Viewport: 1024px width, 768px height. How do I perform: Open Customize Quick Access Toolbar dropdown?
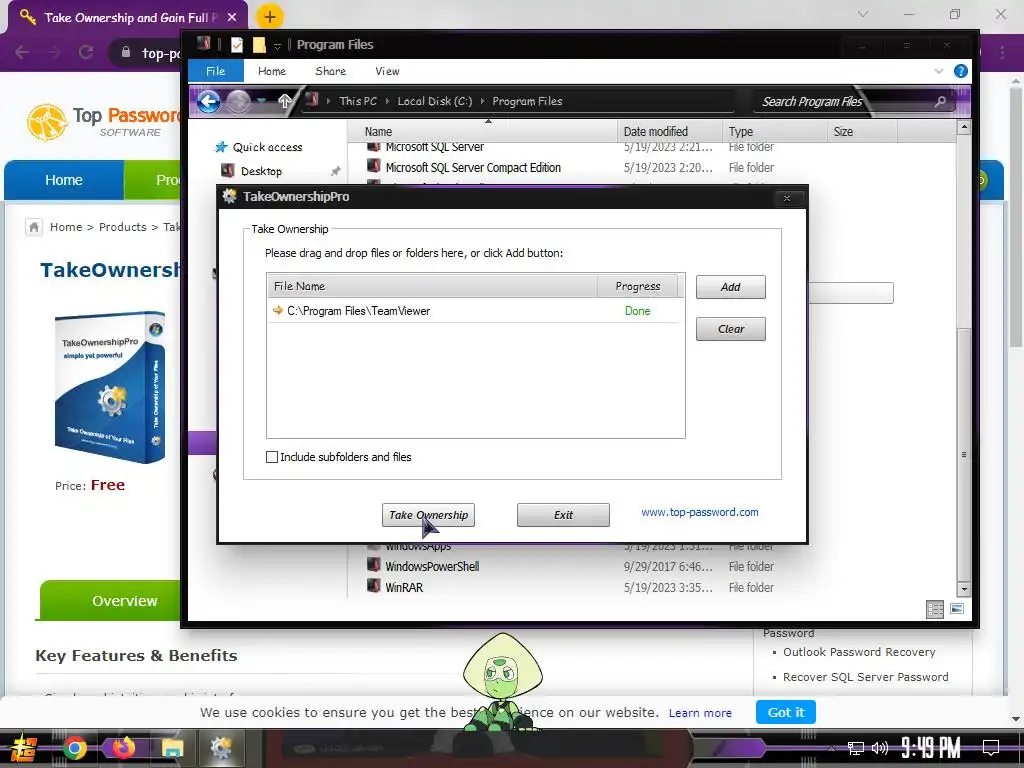(278, 46)
